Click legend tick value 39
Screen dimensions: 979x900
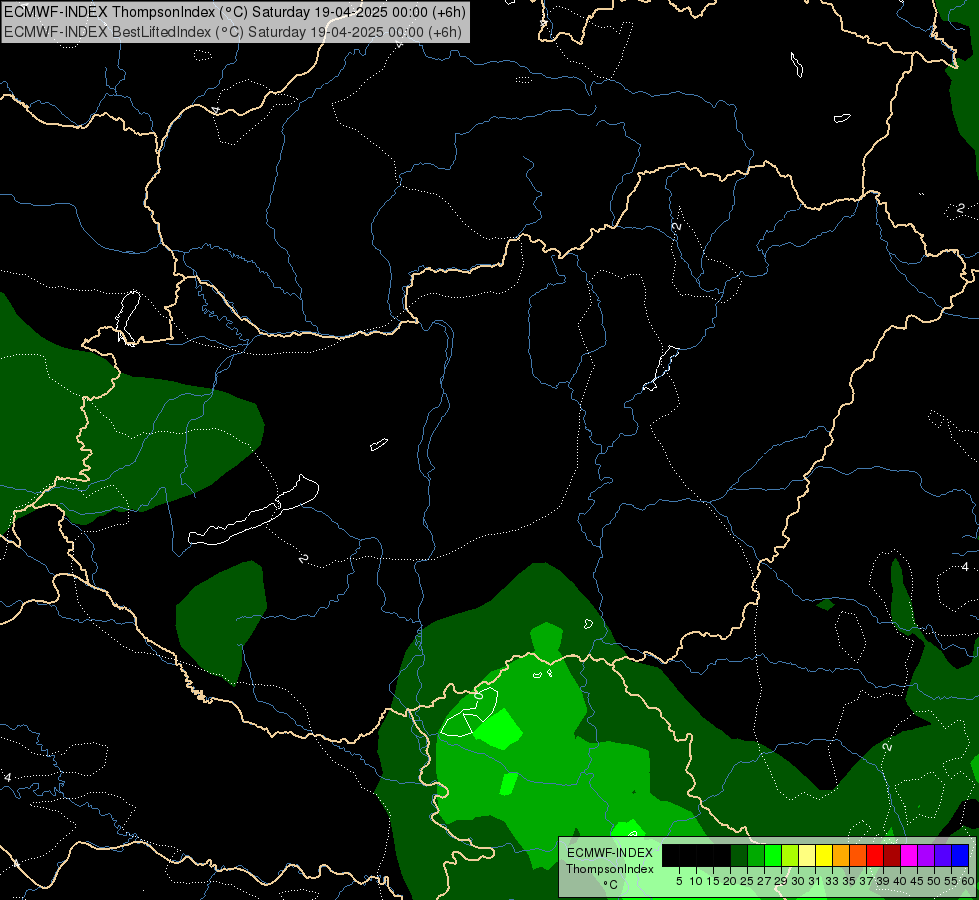tap(883, 881)
